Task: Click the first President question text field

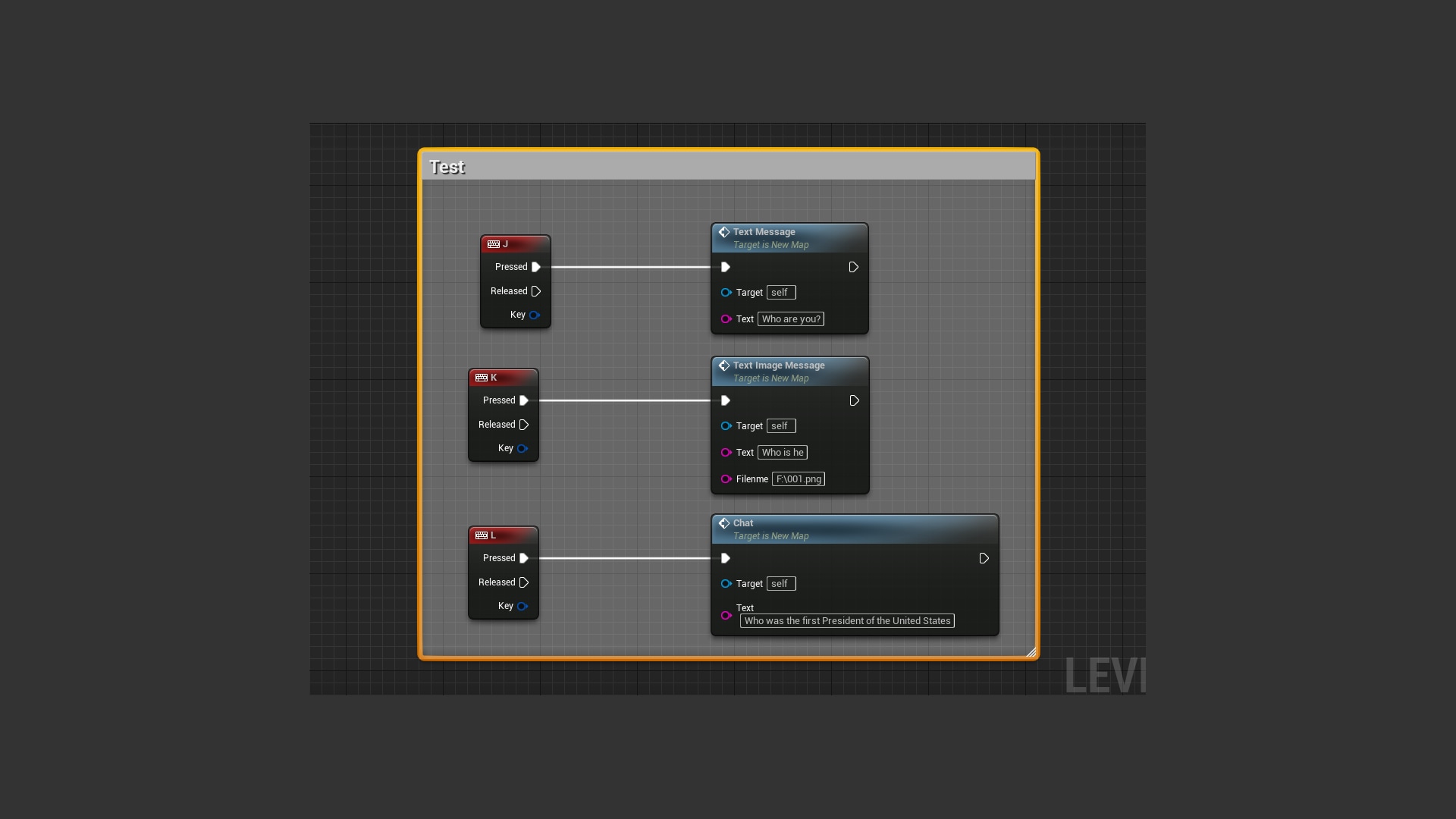Action: pos(847,621)
